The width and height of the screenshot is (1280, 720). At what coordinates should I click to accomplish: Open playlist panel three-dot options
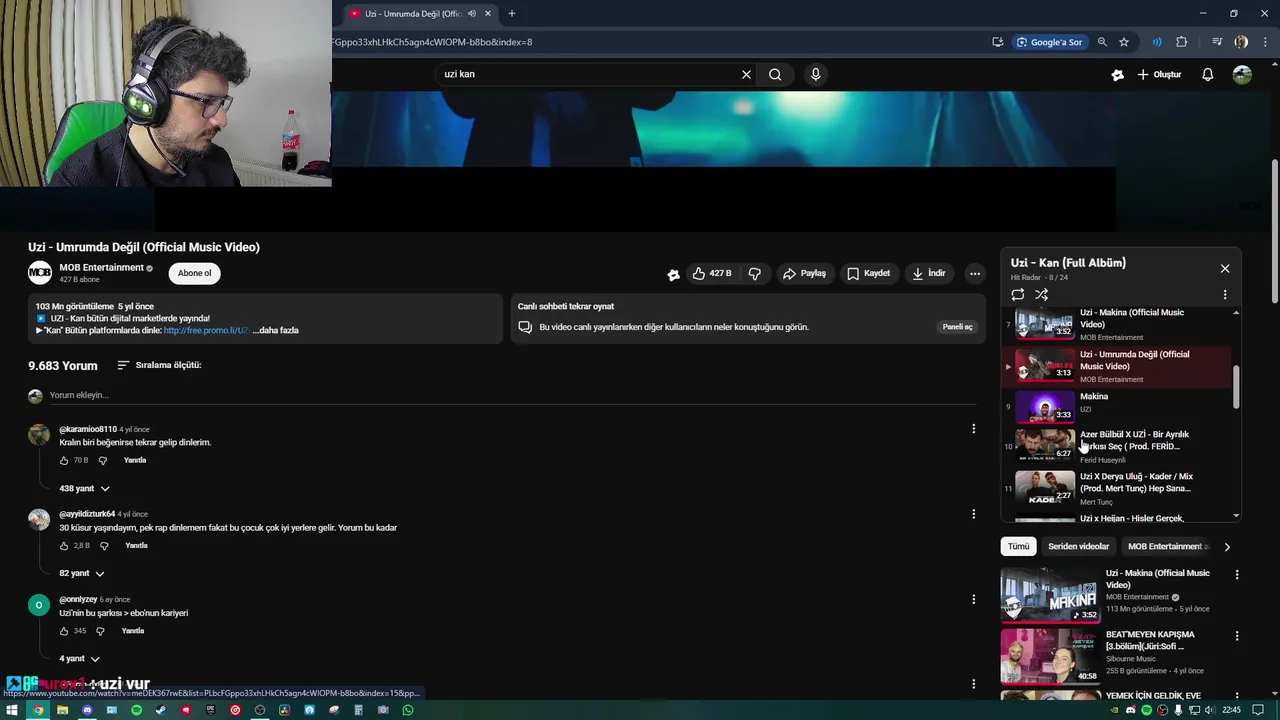(x=1225, y=295)
